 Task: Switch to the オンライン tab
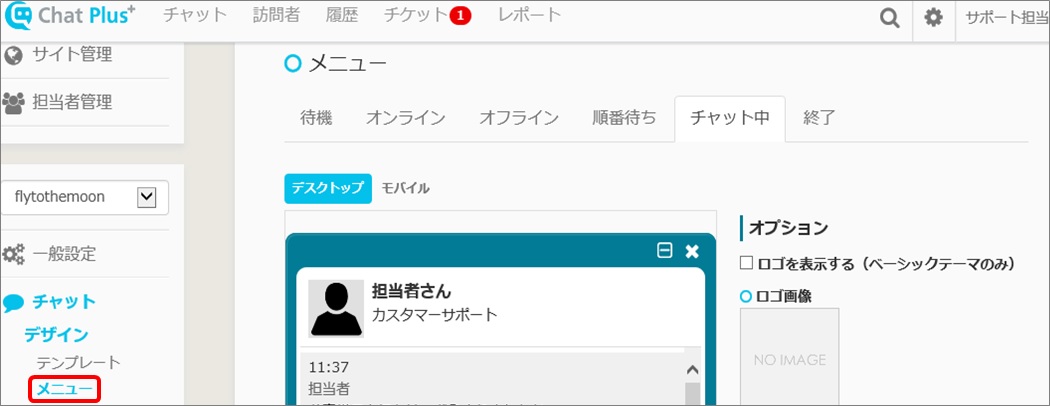pyautogui.click(x=405, y=118)
